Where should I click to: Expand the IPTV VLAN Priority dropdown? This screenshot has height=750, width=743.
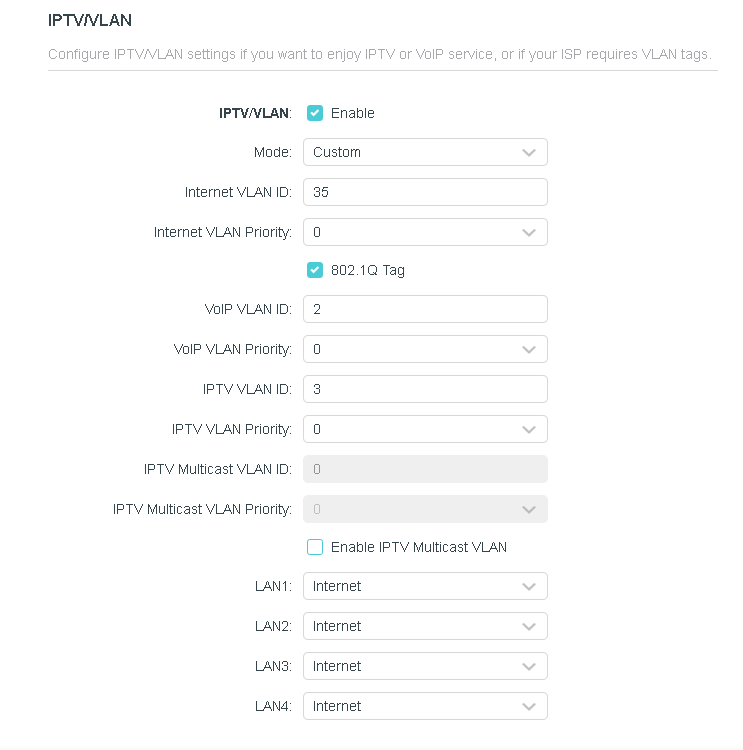[x=425, y=429]
